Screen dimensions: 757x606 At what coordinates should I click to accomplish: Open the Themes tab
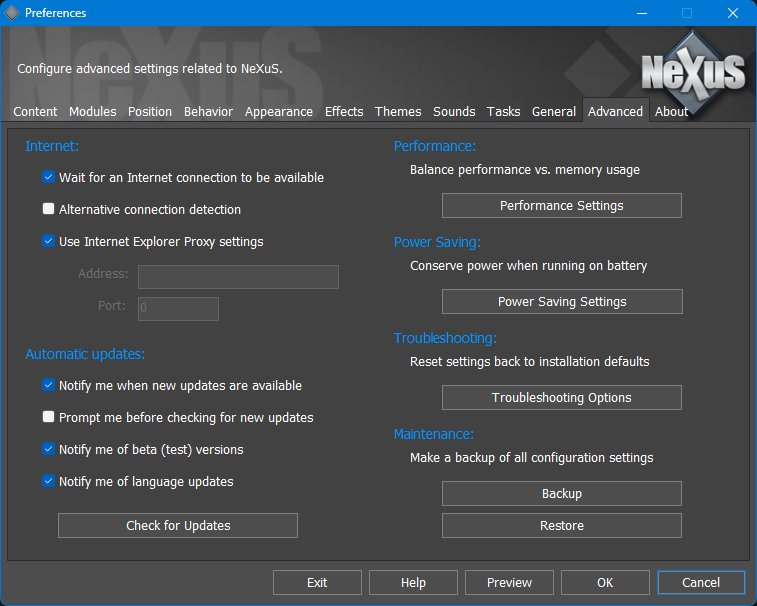(x=398, y=112)
